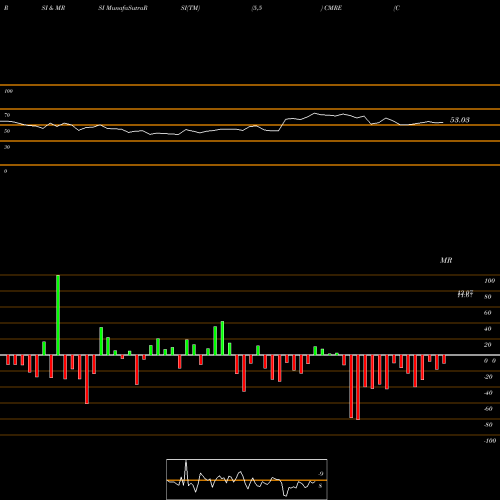Click the 0 level label on RSI chart
Viewport: 500px width, 500px height.
pos(5,171)
